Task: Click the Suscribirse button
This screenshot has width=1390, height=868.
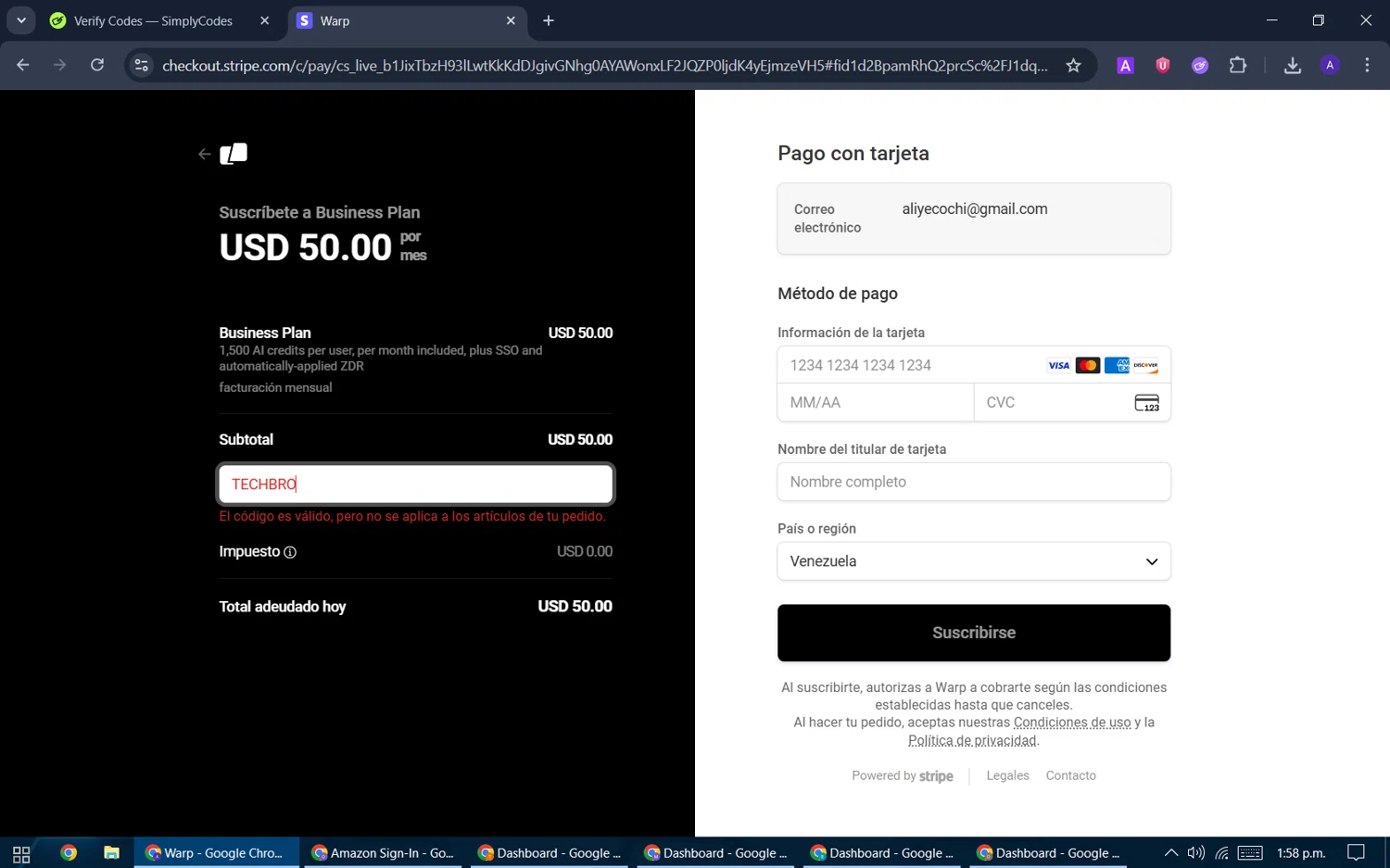Action: click(974, 633)
